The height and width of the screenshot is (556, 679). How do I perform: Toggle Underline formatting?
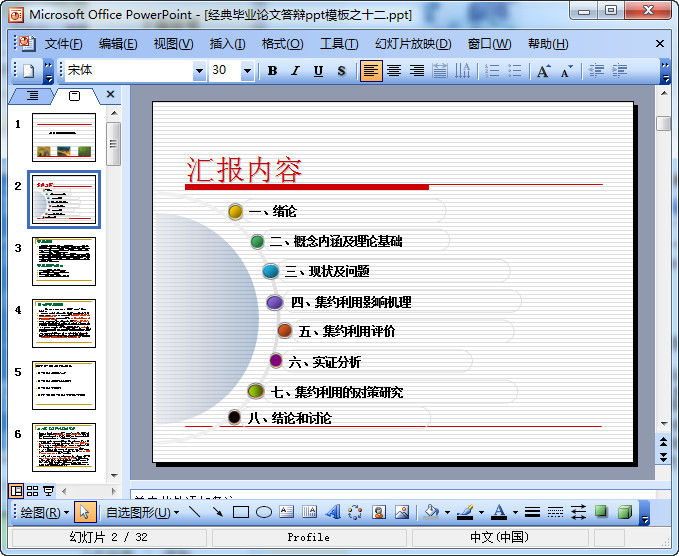click(318, 71)
